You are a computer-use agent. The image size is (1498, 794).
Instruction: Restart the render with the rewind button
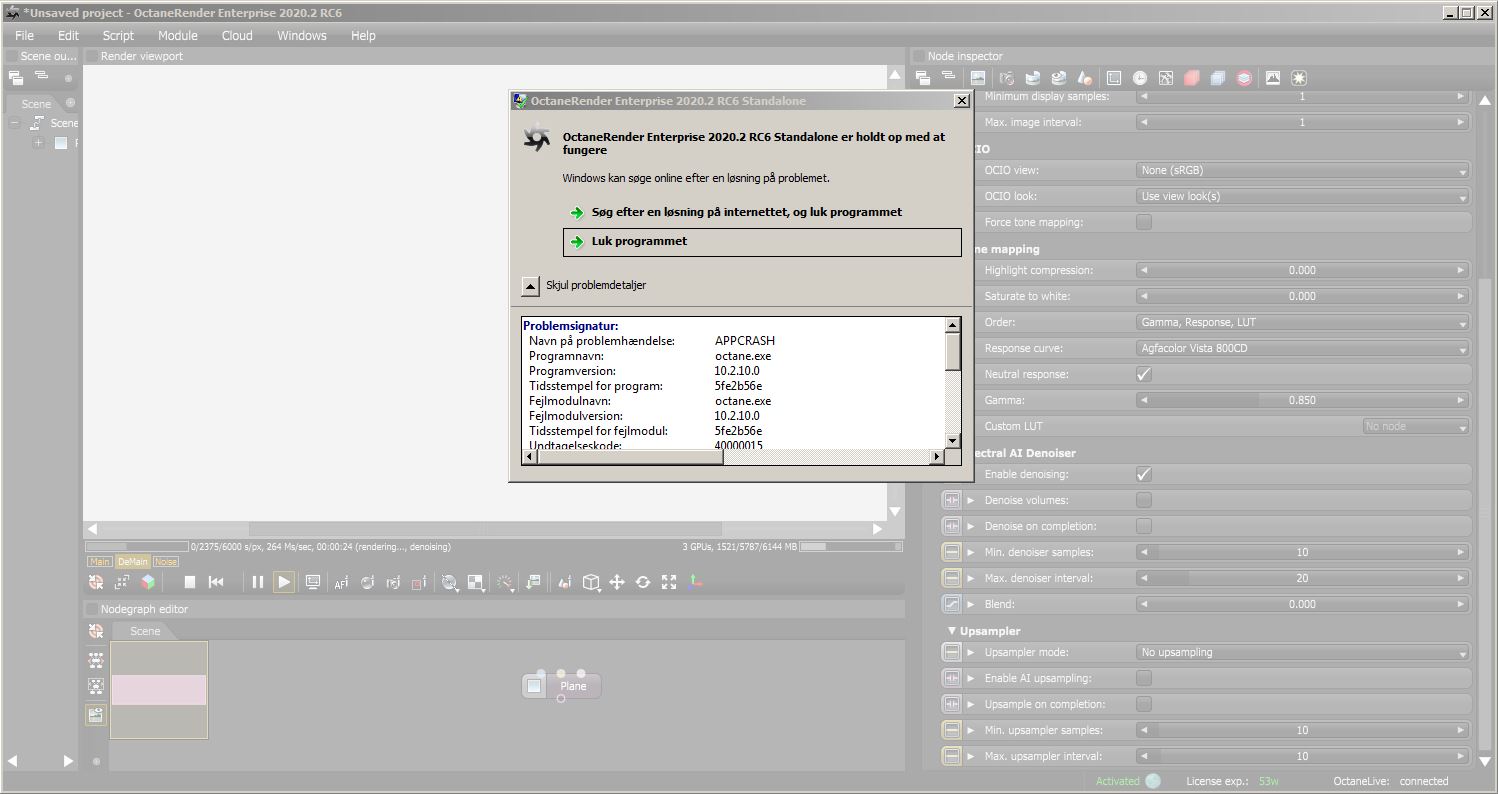click(x=216, y=582)
